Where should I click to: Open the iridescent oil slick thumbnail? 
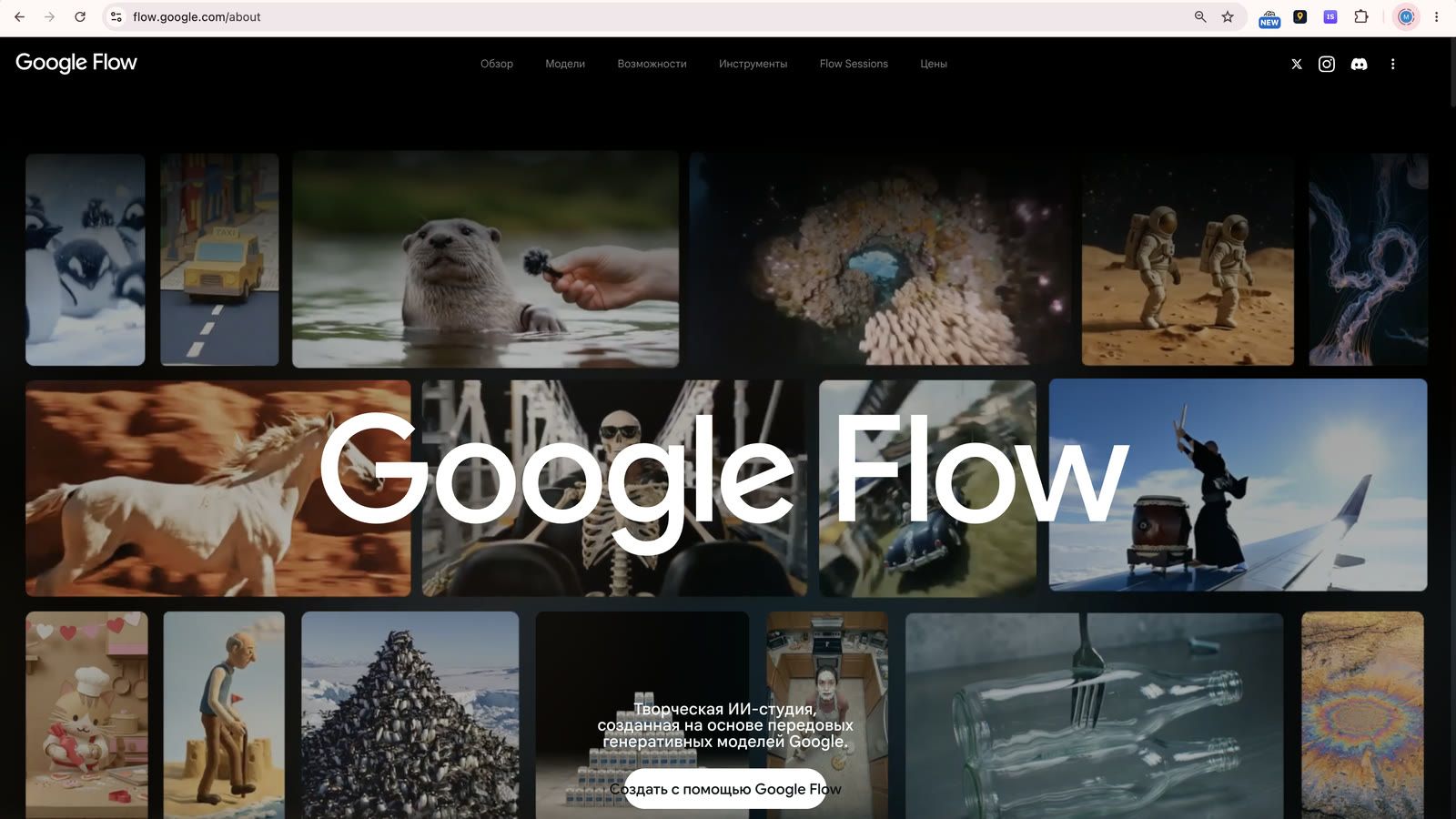tap(1362, 715)
